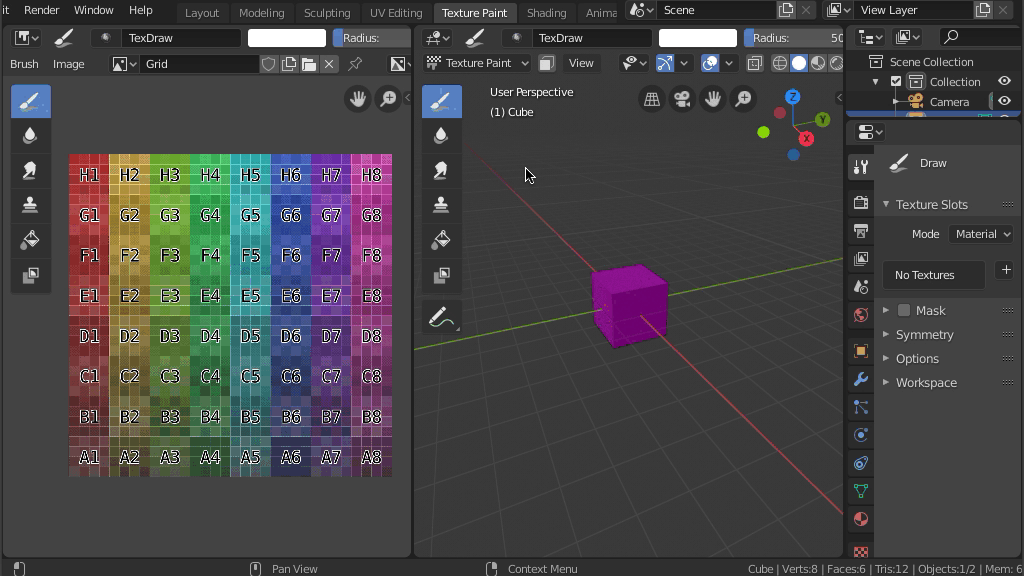
Task: Activate the Annotate tool in the viewport
Action: click(441, 318)
